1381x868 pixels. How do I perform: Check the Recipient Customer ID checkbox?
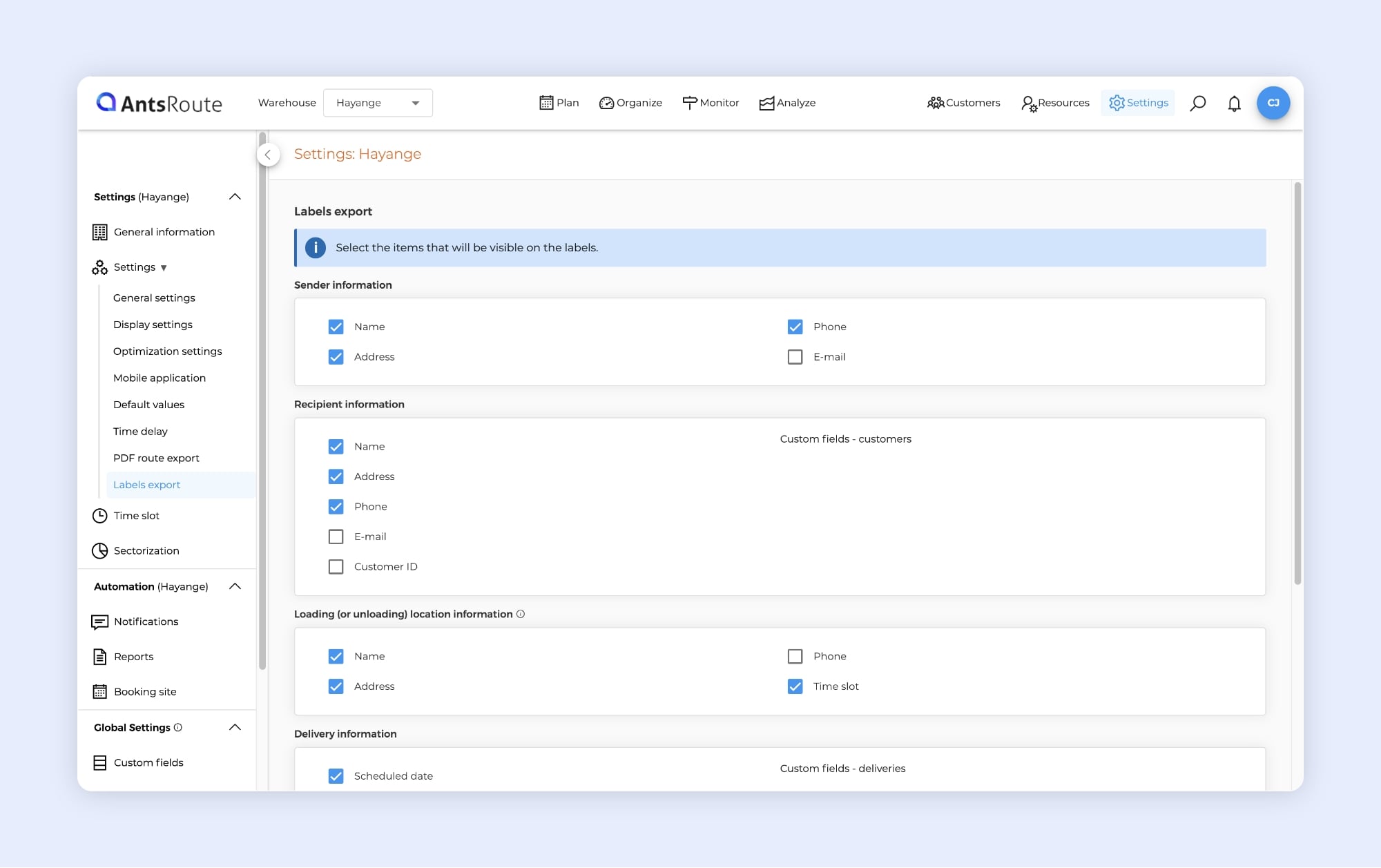[x=336, y=566]
